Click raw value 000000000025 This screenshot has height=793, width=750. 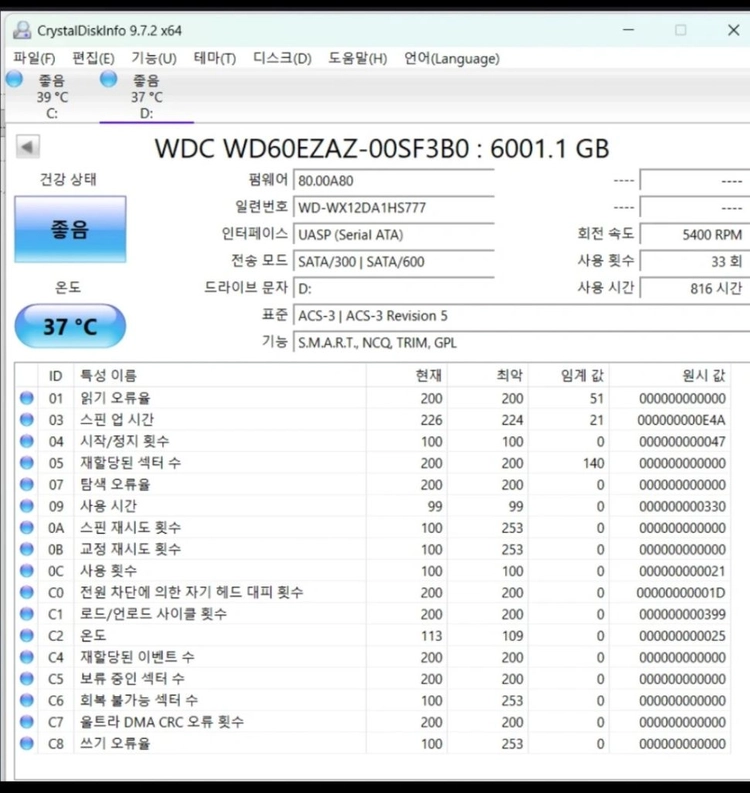[x=682, y=636]
